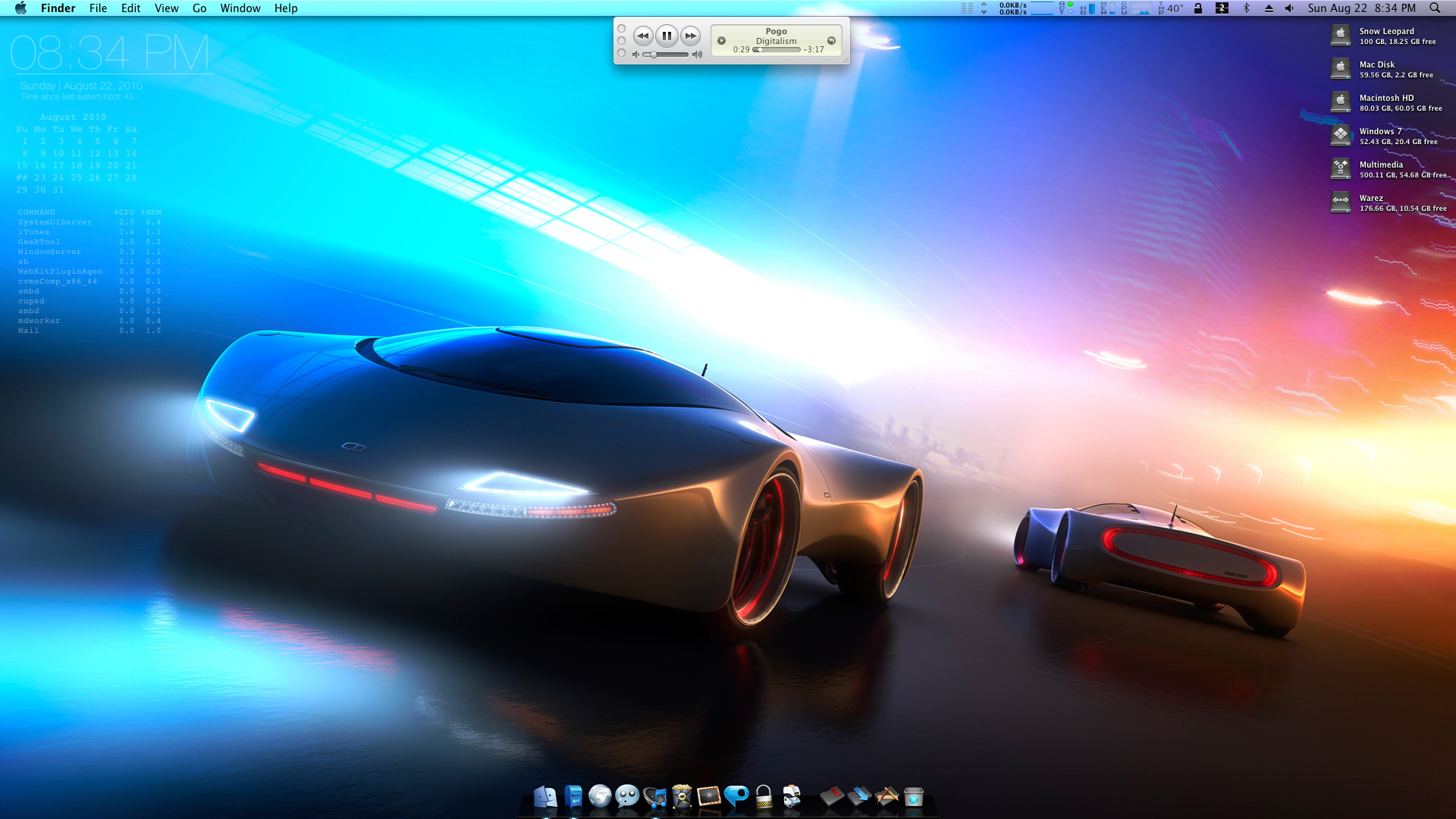Adjust the iTunes volume slider
1456x819 pixels.
coord(666,55)
